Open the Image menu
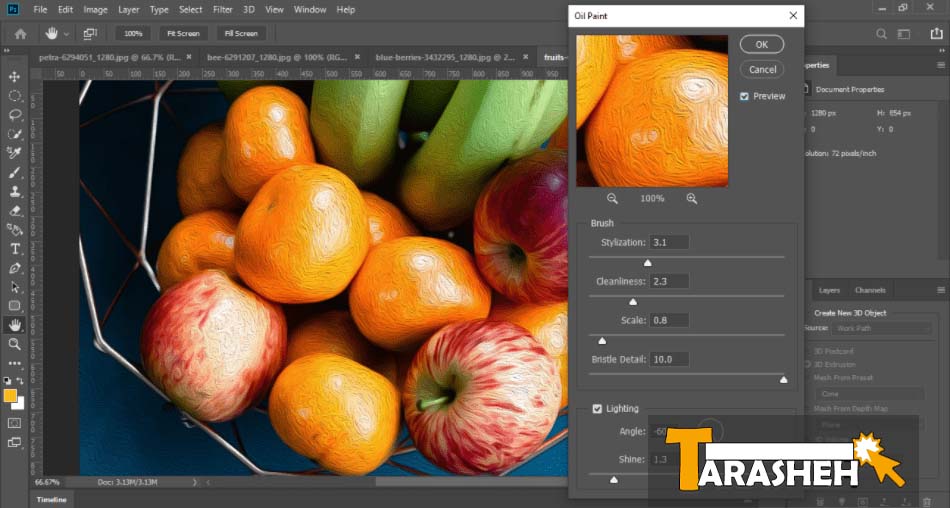Image resolution: width=950 pixels, height=508 pixels. (x=95, y=10)
